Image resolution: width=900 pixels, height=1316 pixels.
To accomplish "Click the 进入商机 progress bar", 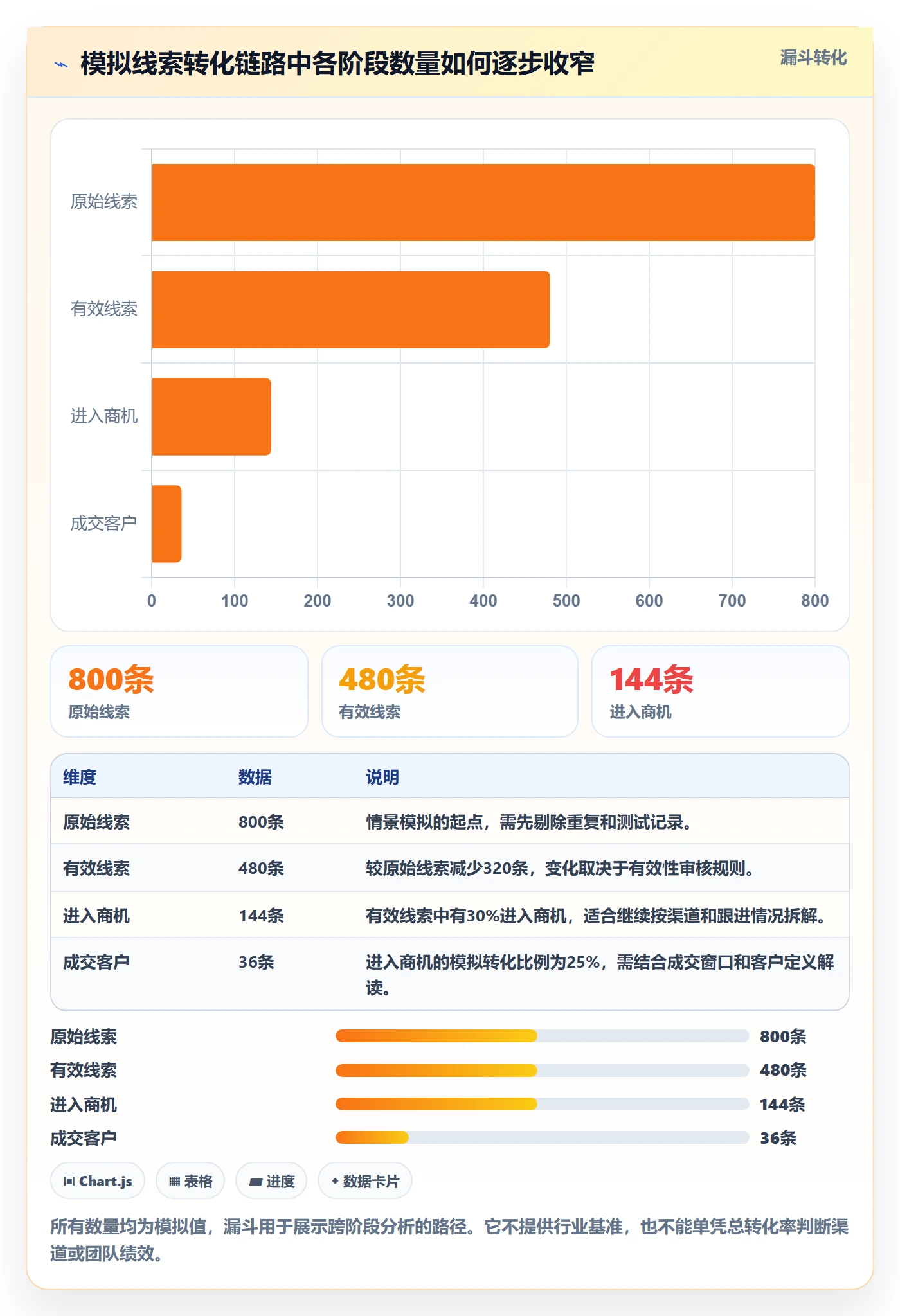I will pyautogui.click(x=542, y=1104).
